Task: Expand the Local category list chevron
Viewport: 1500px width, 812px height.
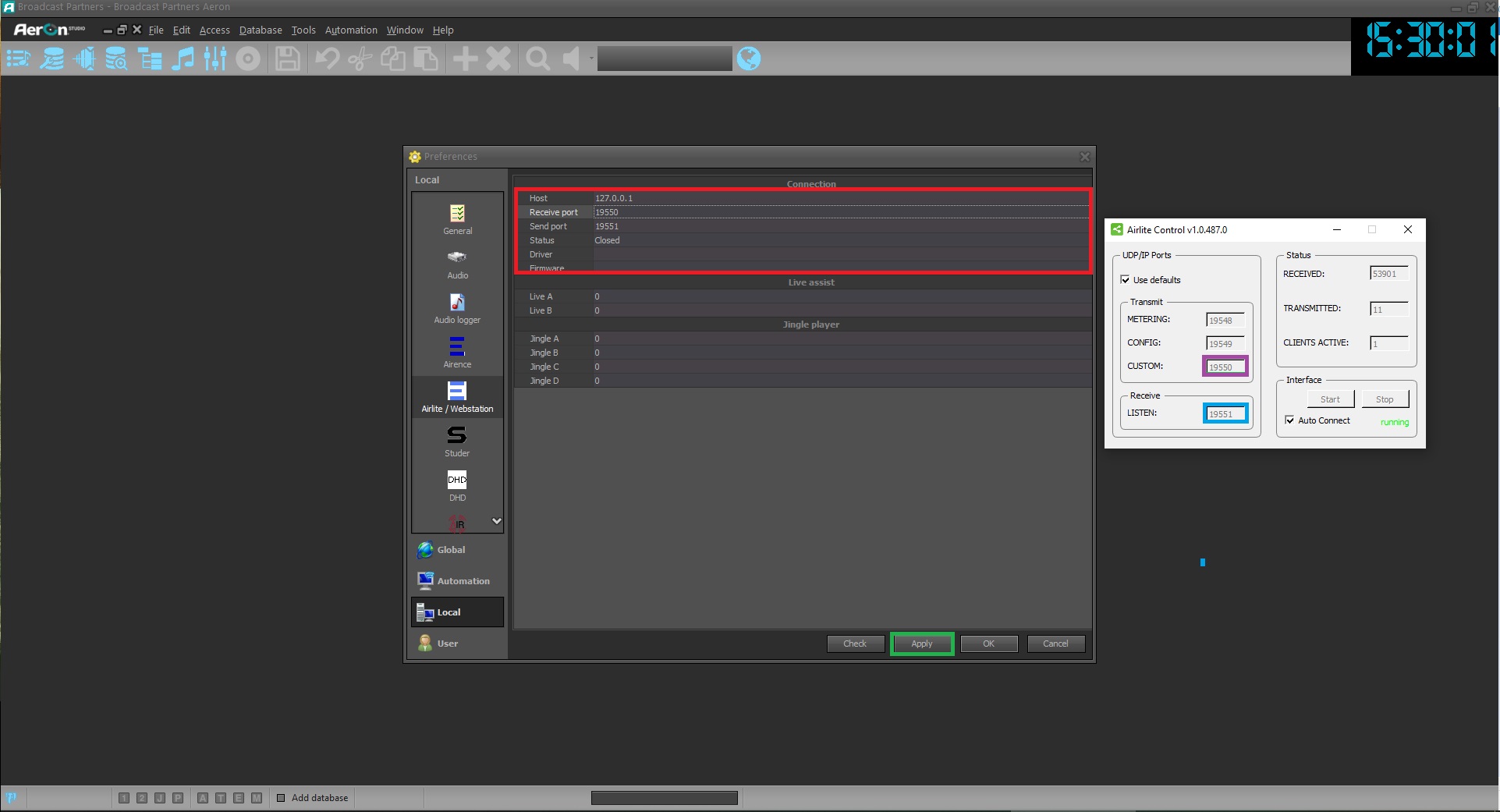Action: [x=496, y=521]
